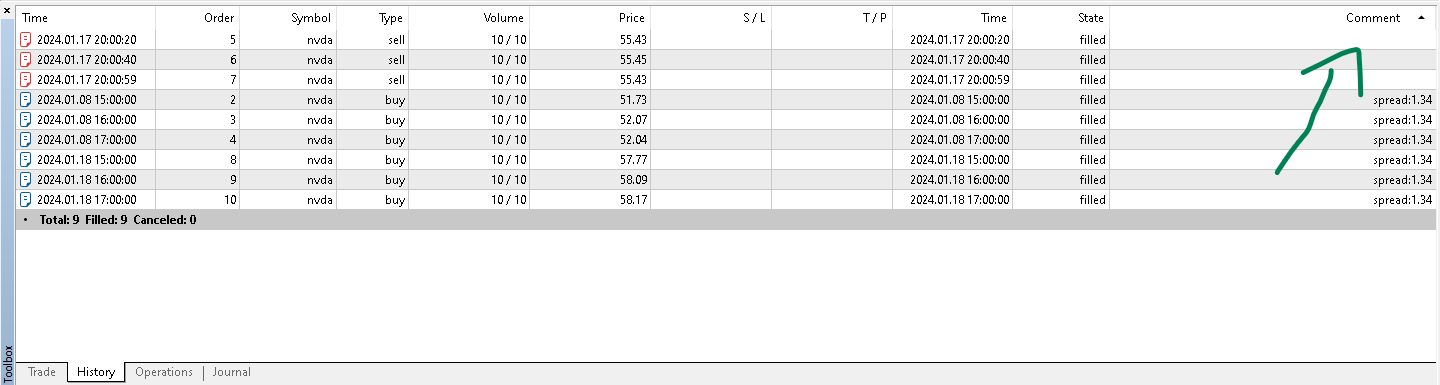Click the Toolbox vertical panel label
Image resolution: width=1440 pixels, height=385 pixels.
(x=8, y=364)
